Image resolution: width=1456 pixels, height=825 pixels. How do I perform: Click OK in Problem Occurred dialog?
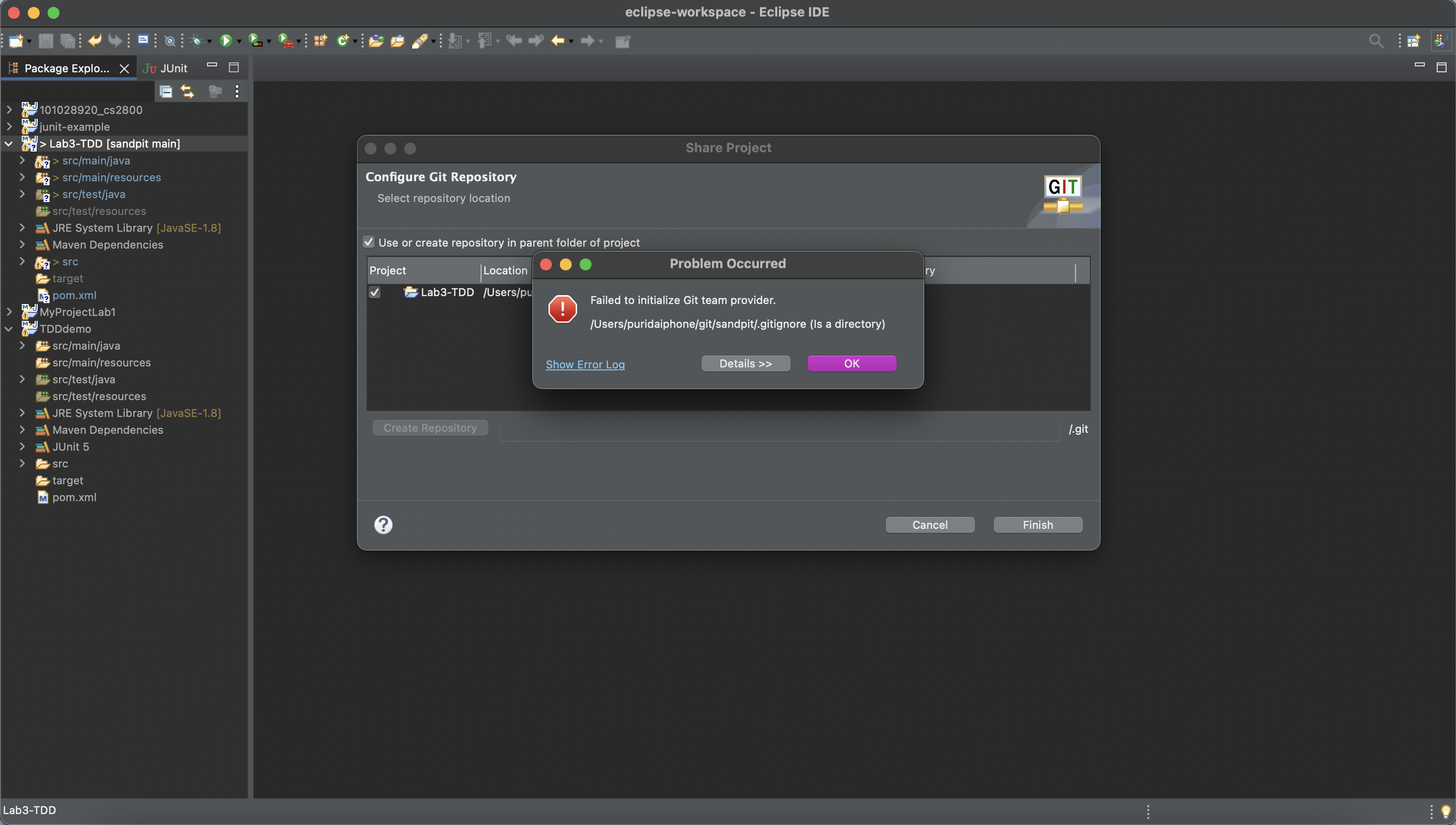(x=851, y=364)
